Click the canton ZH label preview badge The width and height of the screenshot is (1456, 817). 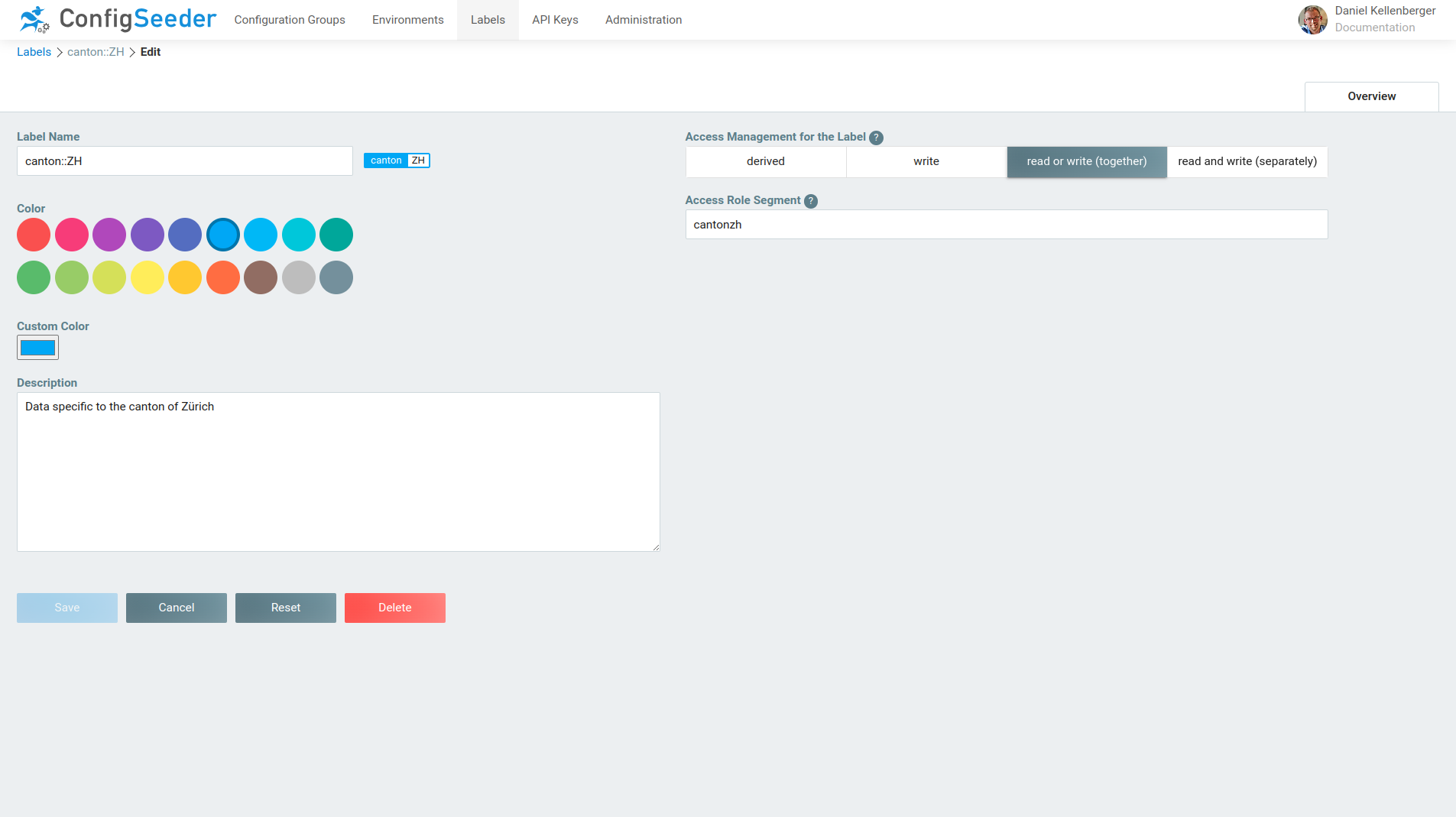point(397,160)
